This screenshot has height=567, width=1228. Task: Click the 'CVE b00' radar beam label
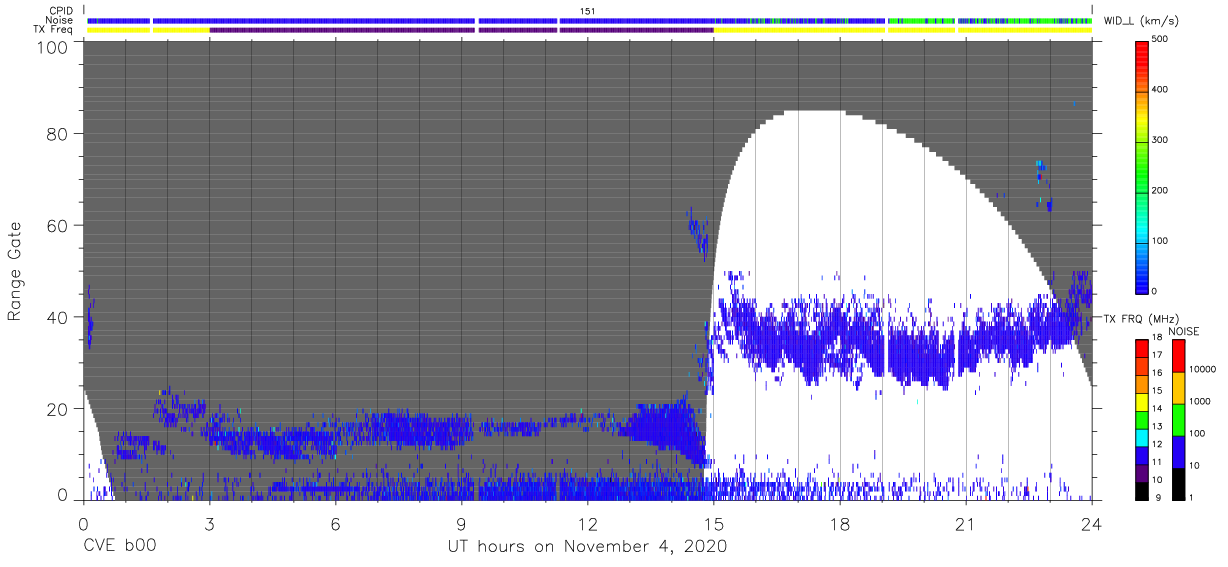pos(119,547)
